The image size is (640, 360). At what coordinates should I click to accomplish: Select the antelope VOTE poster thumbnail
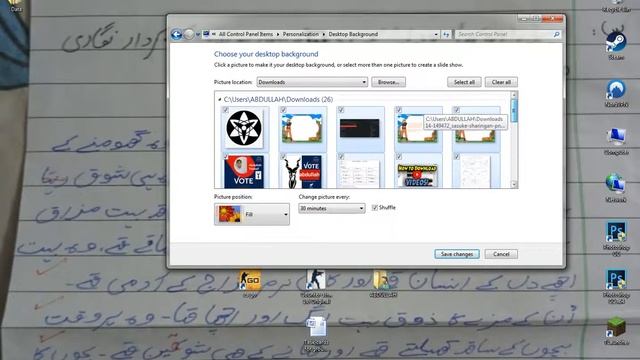pyautogui.click(x=302, y=171)
